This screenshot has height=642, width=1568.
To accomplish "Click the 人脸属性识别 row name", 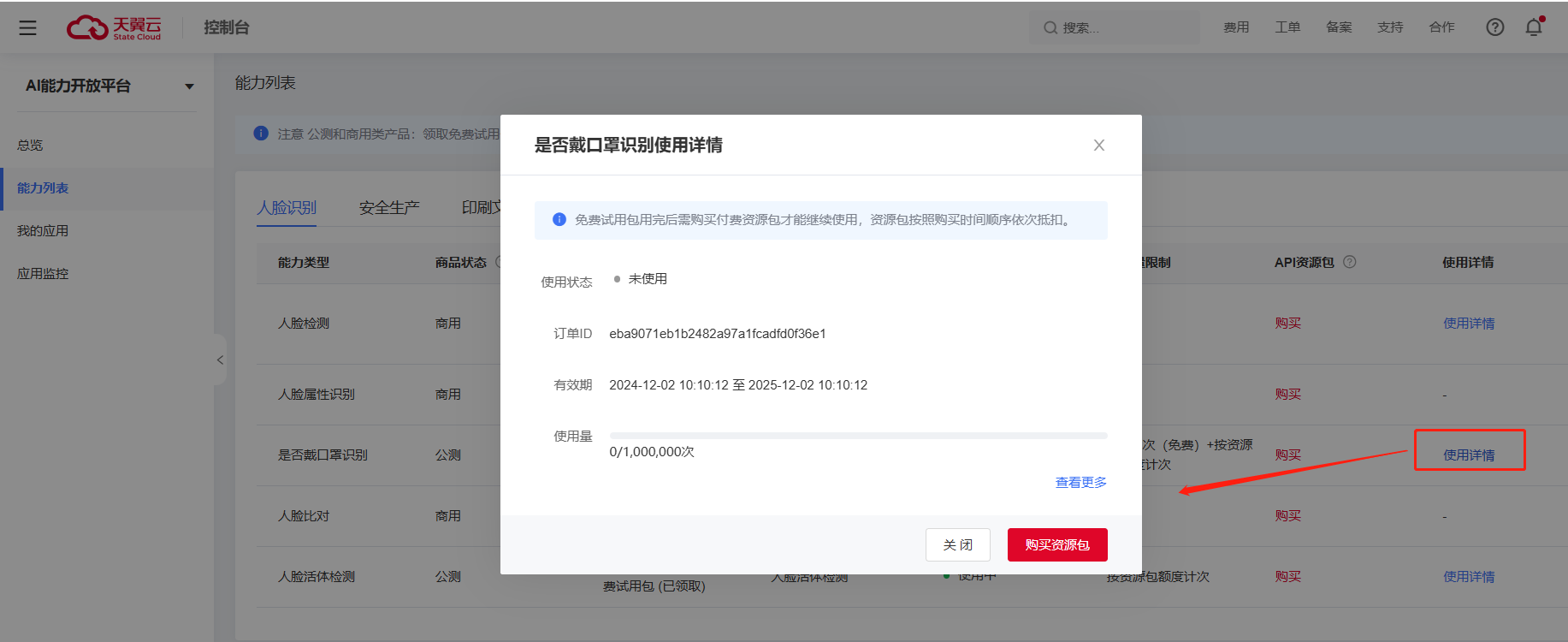I will coord(317,395).
